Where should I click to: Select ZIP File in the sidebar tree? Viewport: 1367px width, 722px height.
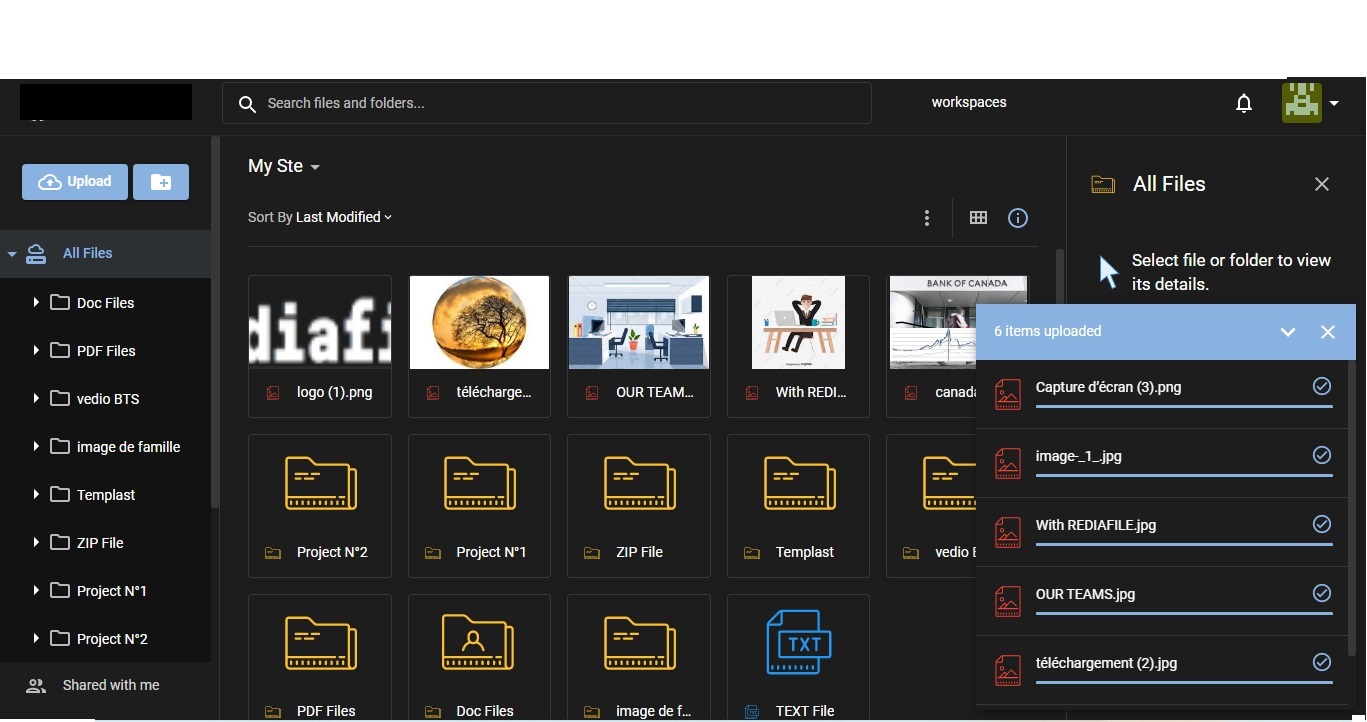pyautogui.click(x=100, y=543)
